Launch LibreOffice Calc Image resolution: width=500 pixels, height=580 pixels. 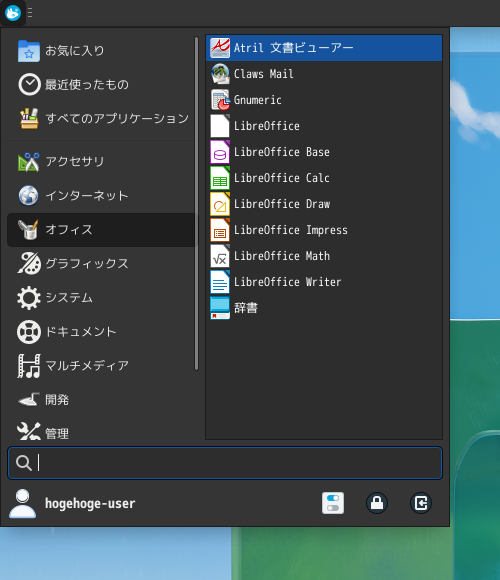pyautogui.click(x=324, y=178)
